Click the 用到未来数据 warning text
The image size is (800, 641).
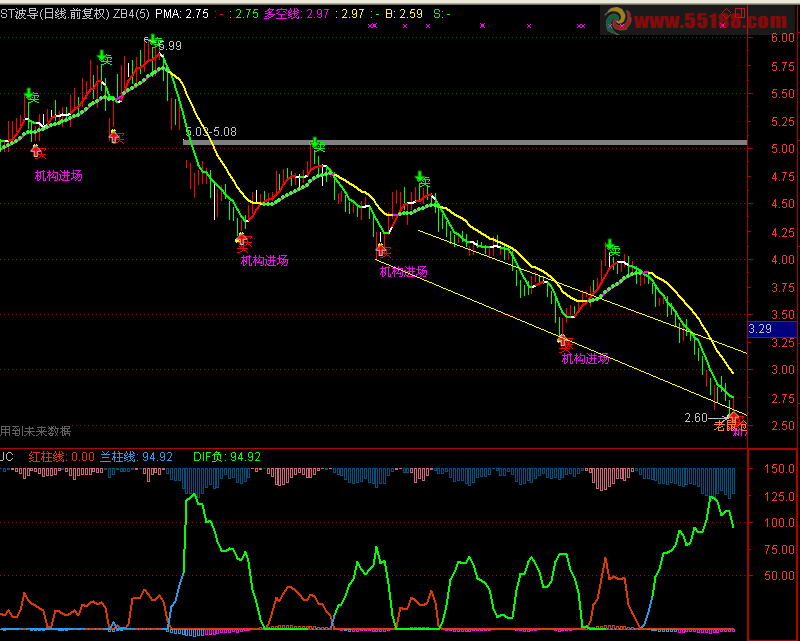36,432
